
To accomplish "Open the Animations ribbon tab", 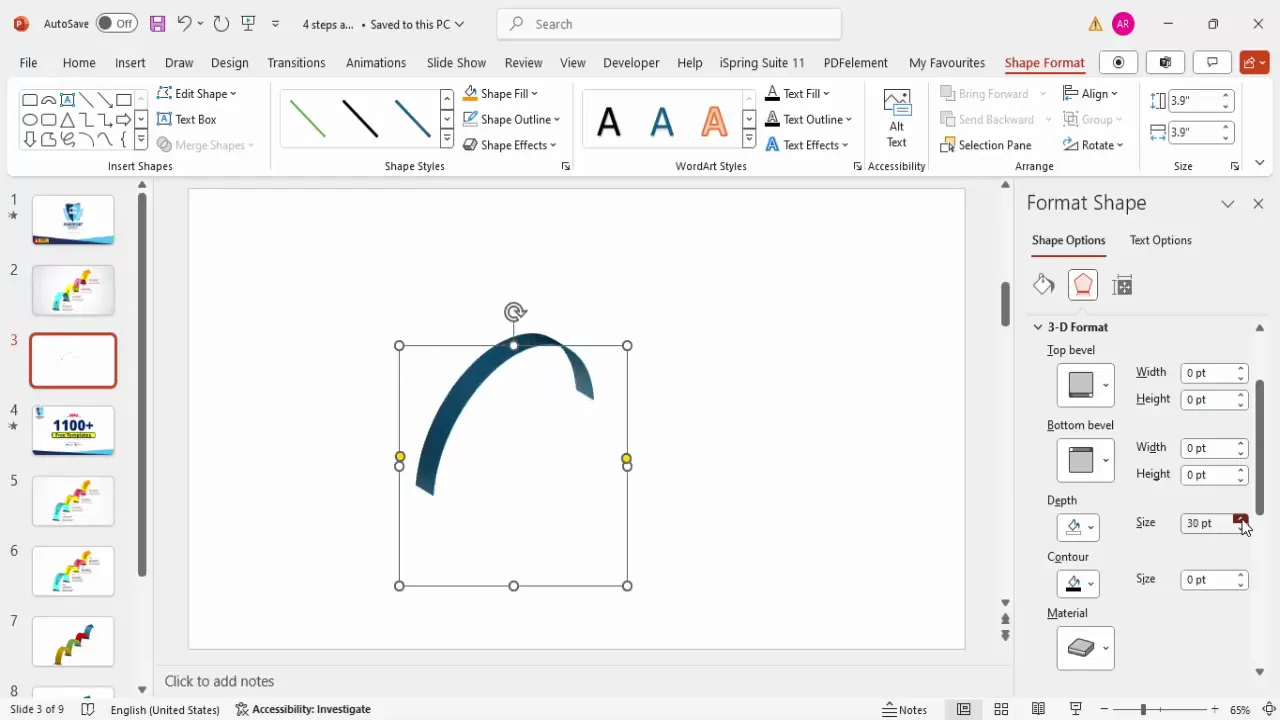I will click(x=376, y=62).
